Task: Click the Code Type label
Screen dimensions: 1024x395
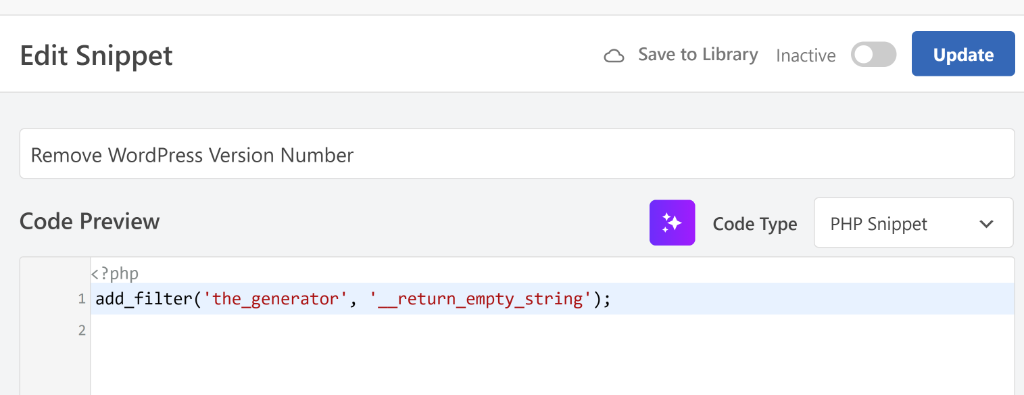Action: pos(755,224)
